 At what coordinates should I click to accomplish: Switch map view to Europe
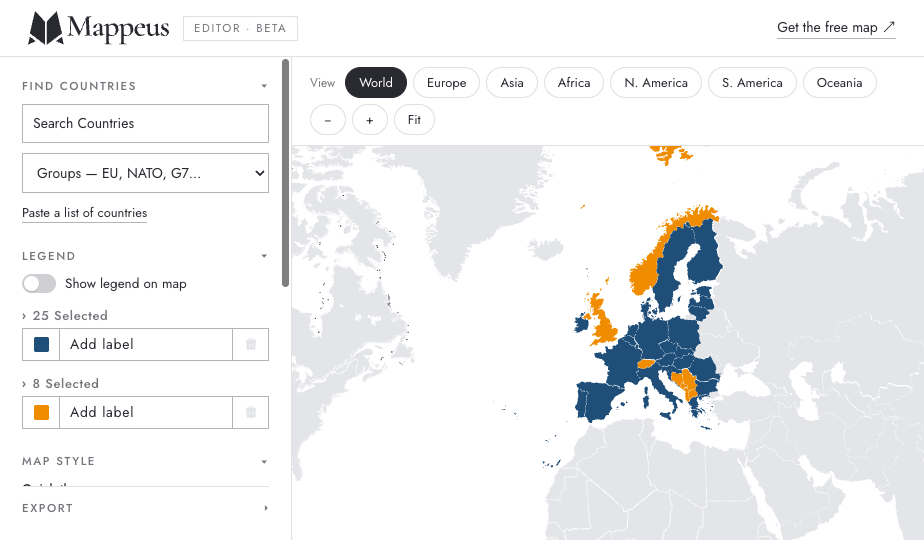(x=447, y=83)
